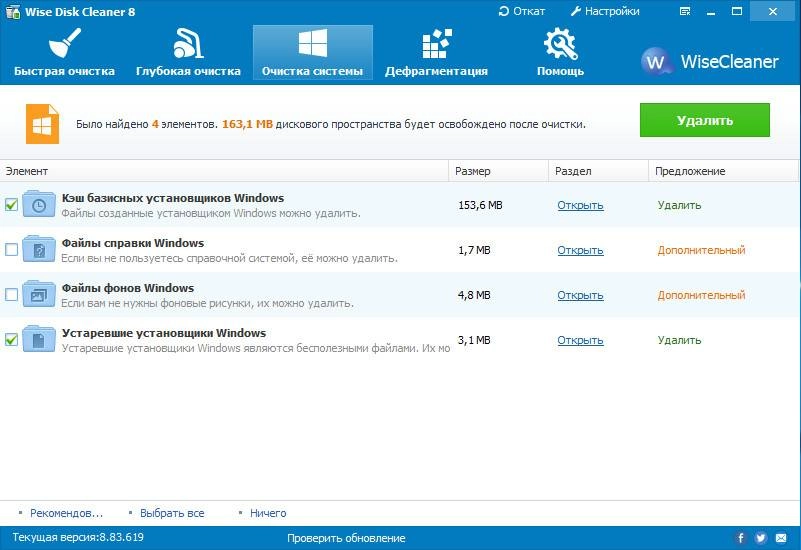Open the Дефрагментация tab

click(436, 52)
